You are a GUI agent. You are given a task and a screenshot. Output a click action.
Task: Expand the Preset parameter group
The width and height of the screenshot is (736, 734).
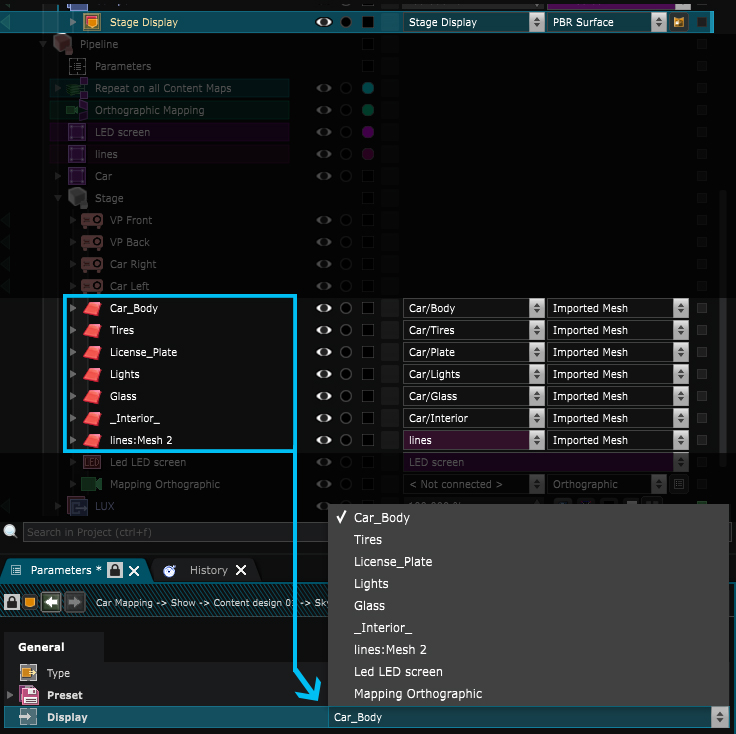[10, 695]
